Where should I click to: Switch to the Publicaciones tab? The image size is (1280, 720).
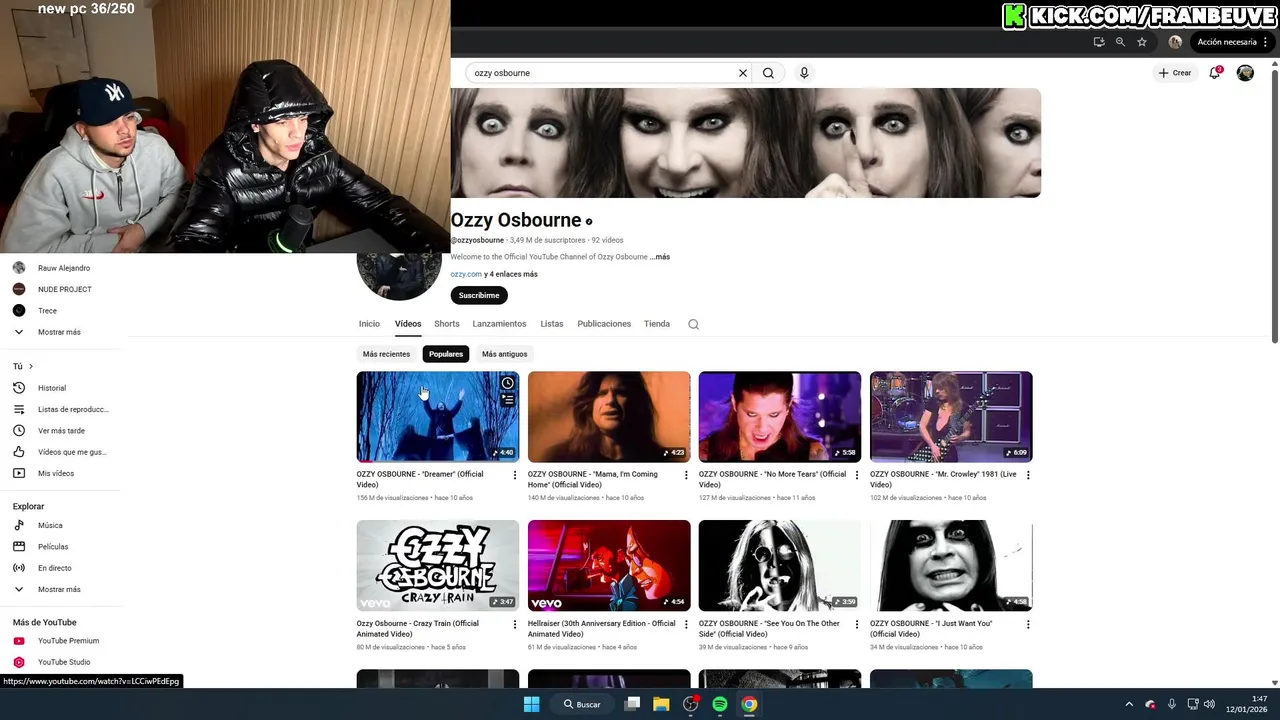coord(604,324)
